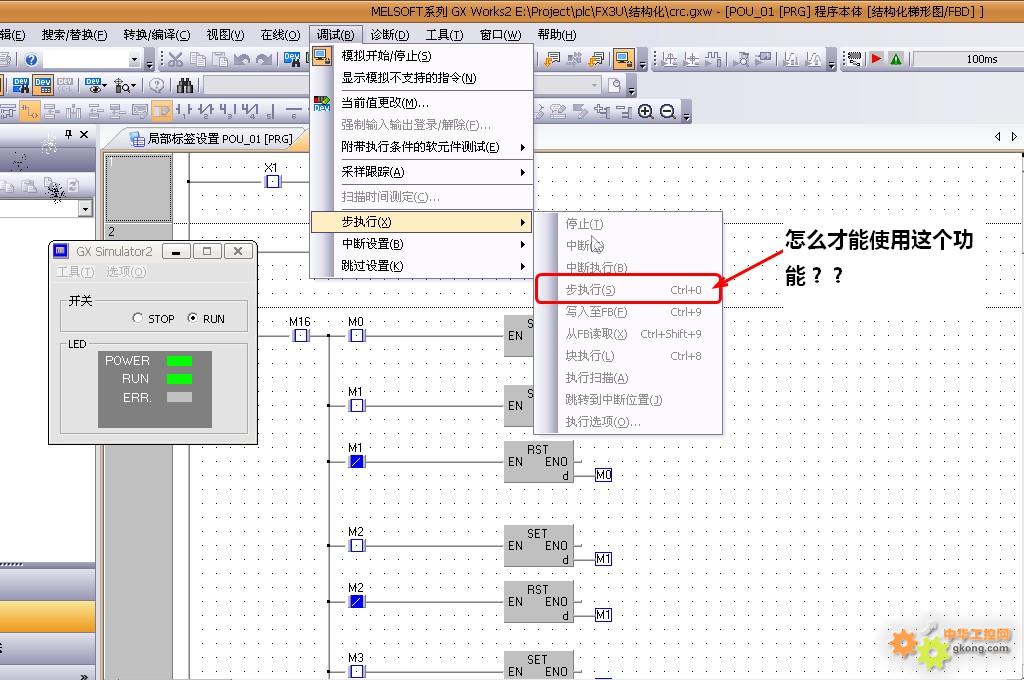Toggle the blue M1 contact above RST block
The height and width of the screenshot is (680, 1024).
(357, 462)
